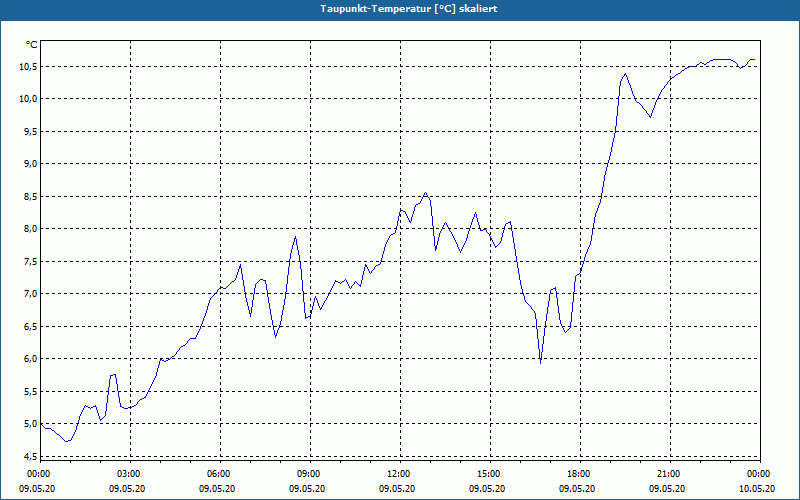Click the 09:00 time label
The height and width of the screenshot is (500, 800).
point(310,474)
